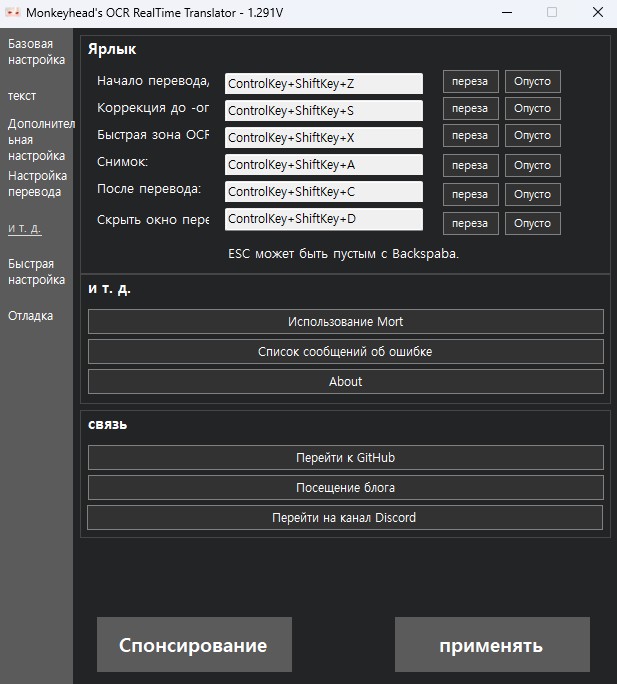Go to the Отладка sidebar tab
This screenshot has width=617, height=684.
pyautogui.click(x=31, y=316)
